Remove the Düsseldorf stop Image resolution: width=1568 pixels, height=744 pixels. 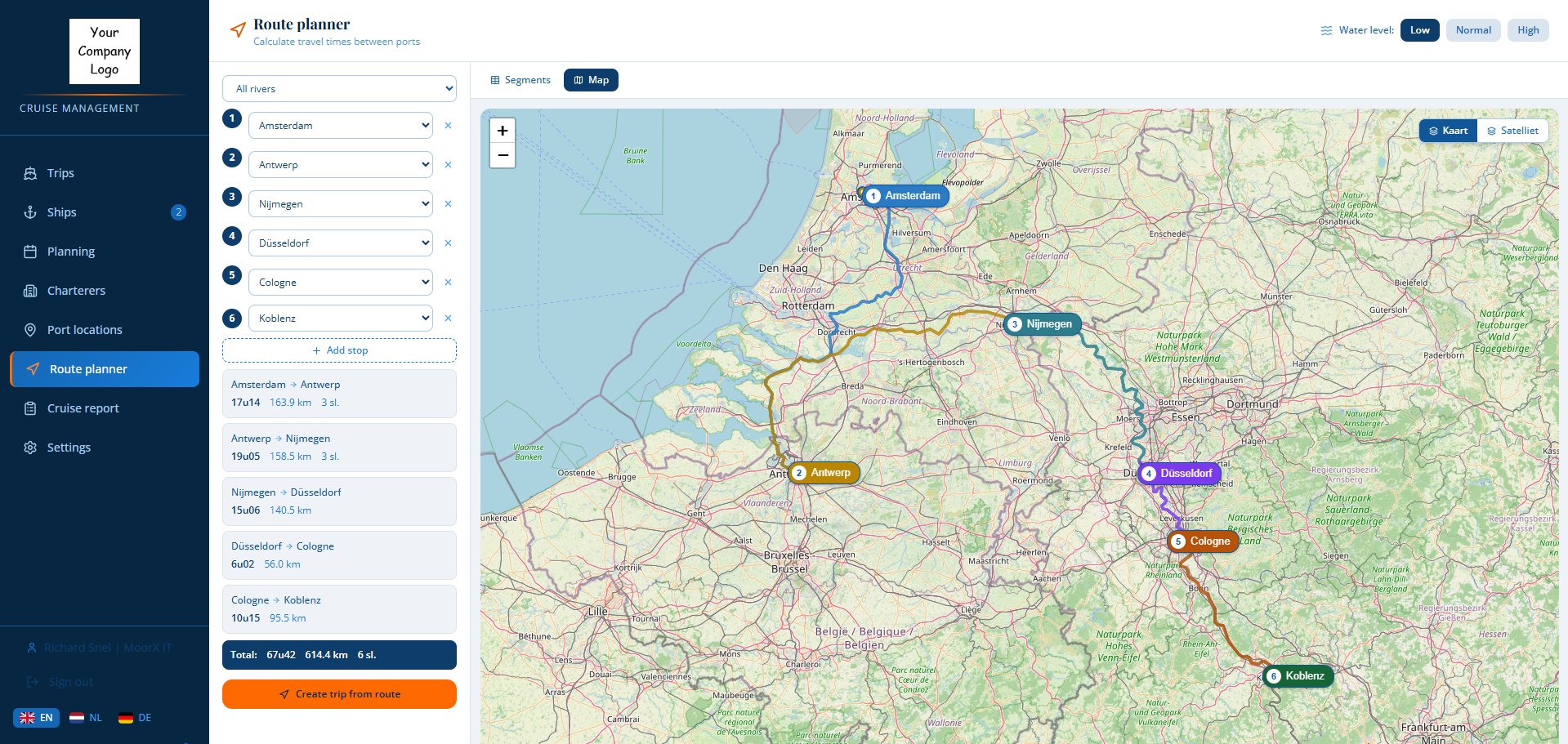(448, 243)
